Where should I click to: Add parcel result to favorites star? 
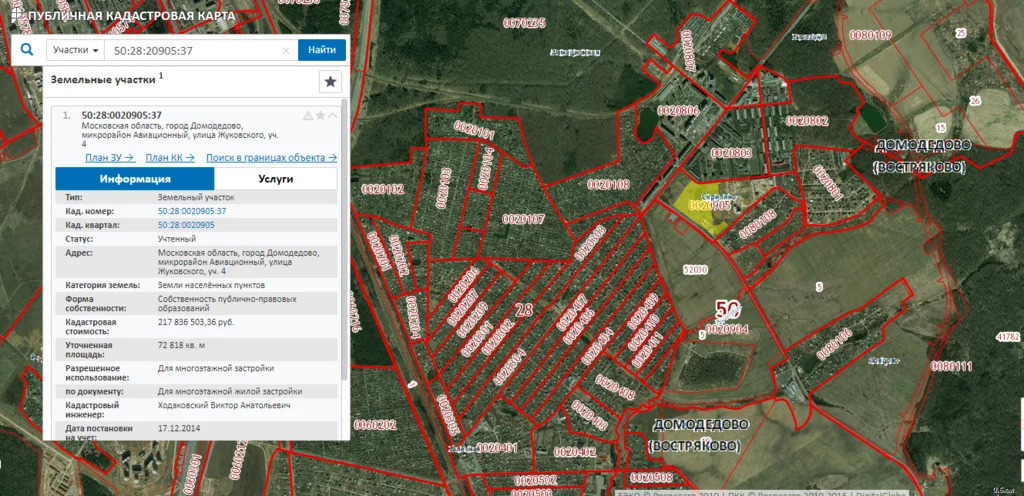320,116
